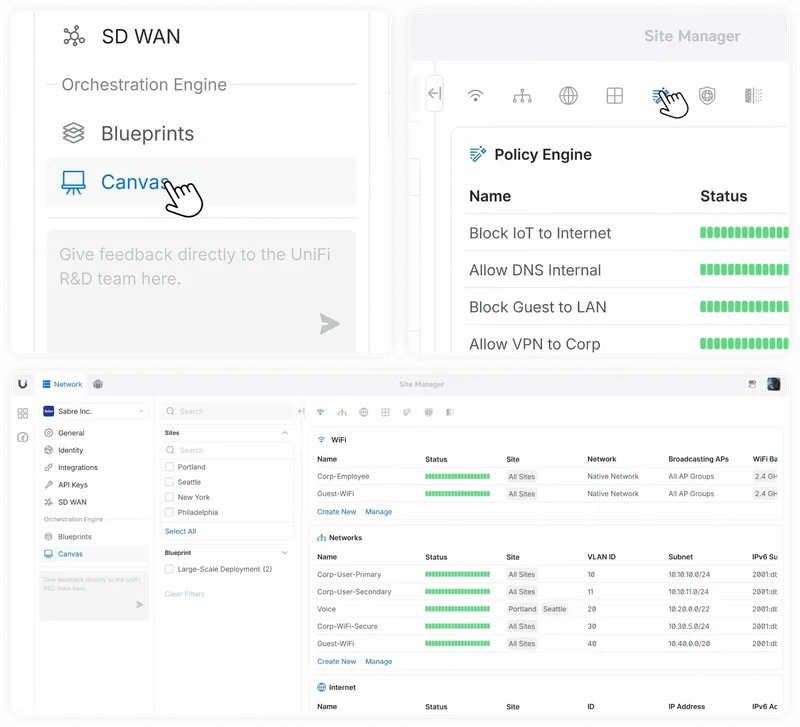
Task: Open Blueprints in the enlarged top-left sidebar
Action: point(128,134)
